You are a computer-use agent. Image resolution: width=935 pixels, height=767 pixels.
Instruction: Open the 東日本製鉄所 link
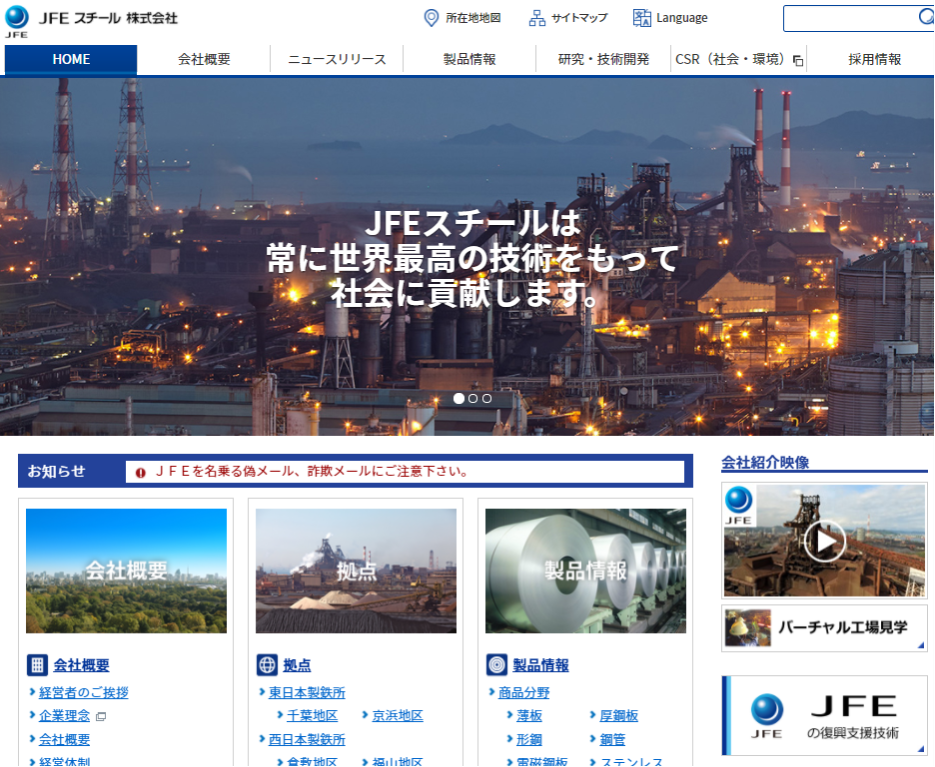(x=306, y=692)
